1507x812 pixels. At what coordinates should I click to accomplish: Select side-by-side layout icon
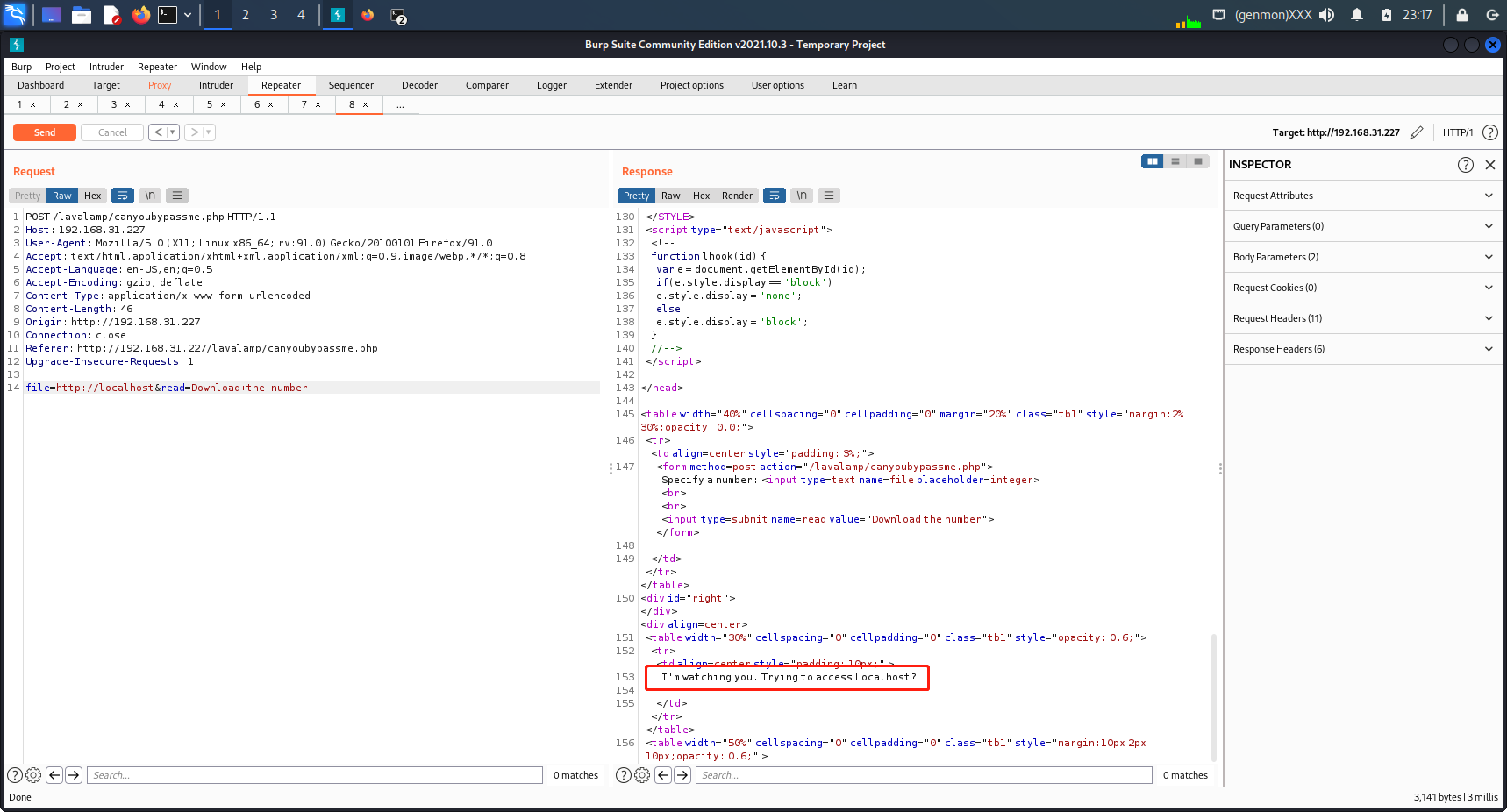[x=1153, y=161]
